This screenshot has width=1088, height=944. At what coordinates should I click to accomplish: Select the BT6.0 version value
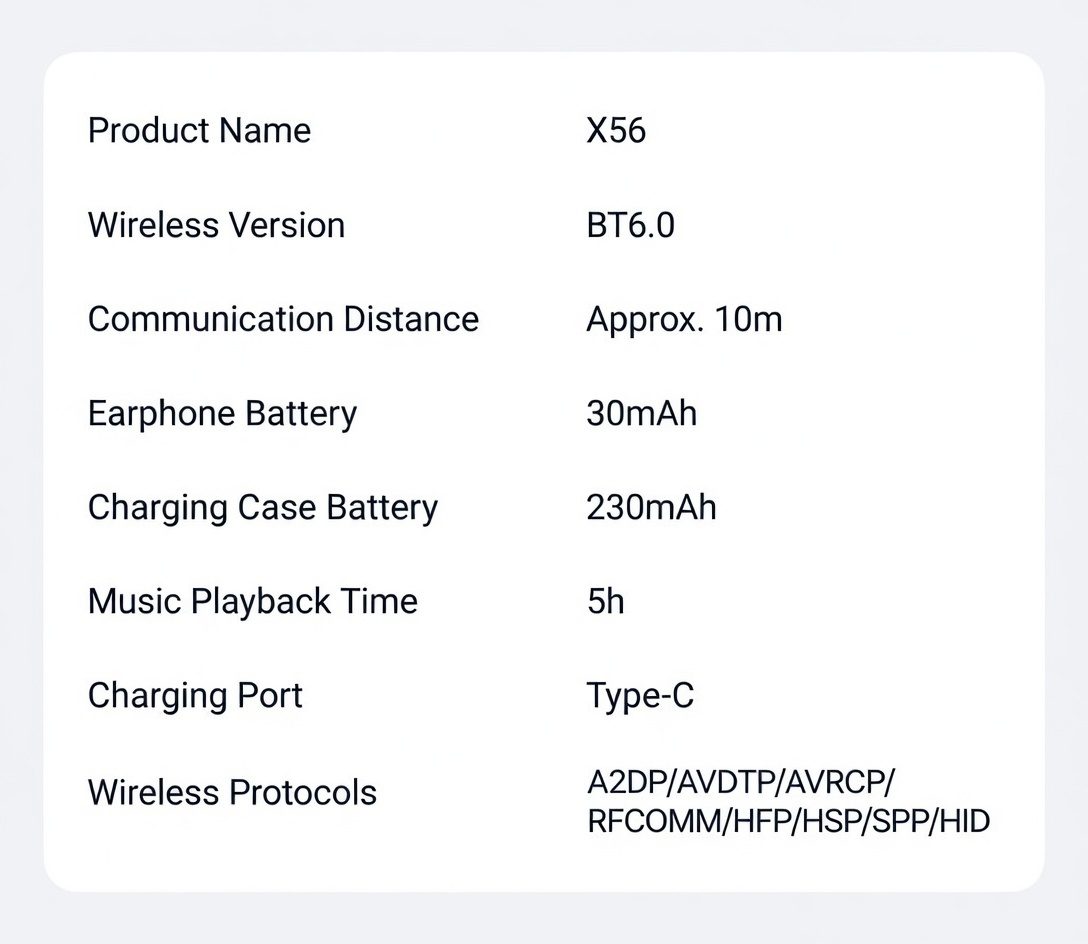[630, 225]
